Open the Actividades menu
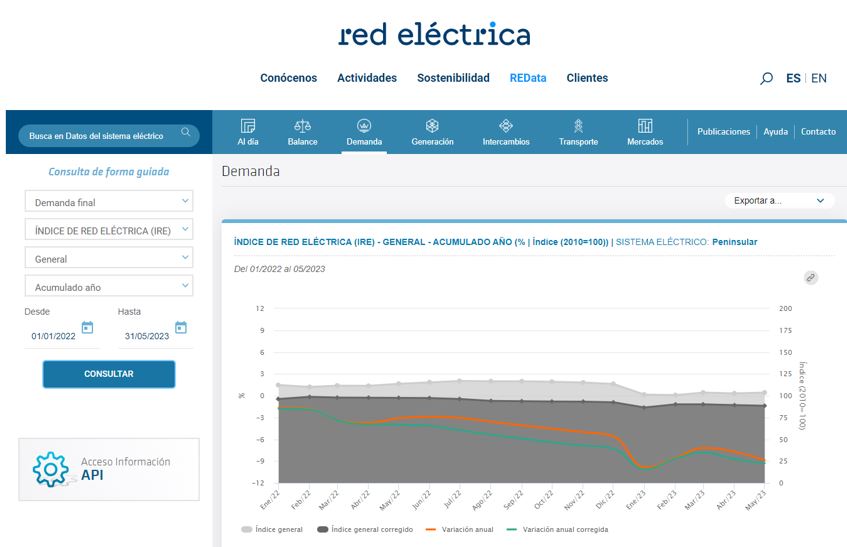This screenshot has width=847, height=547. tap(367, 78)
